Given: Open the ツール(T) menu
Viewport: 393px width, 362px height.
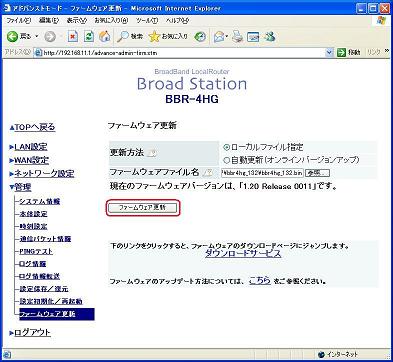Looking at the screenshot, I should (x=147, y=21).
